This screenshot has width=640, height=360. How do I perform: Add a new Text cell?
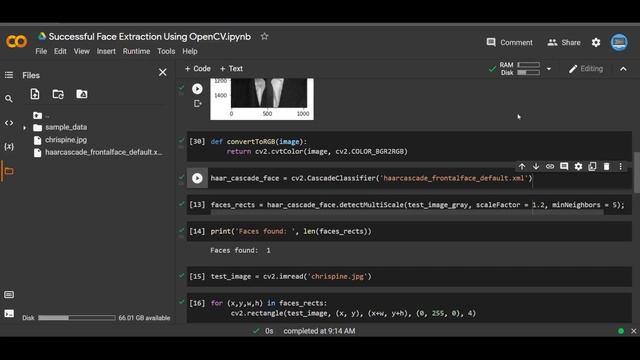(231, 69)
